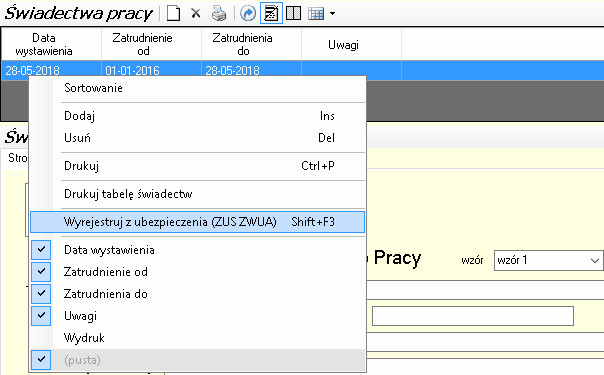604x375 pixels.
Task: Click Zatrudnienia do column header
Action: pyautogui.click(x=252, y=44)
